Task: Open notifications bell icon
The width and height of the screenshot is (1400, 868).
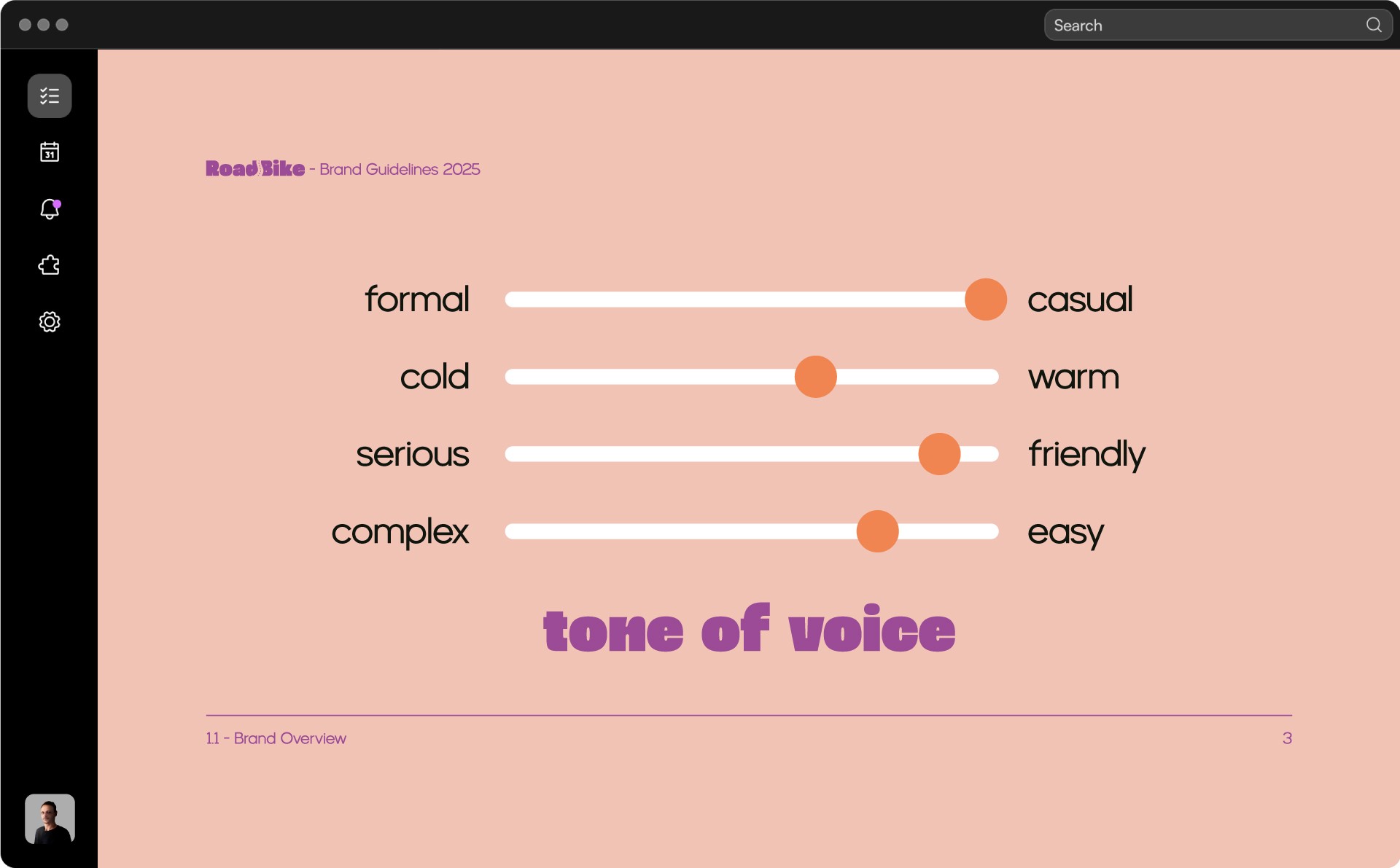Action: [x=50, y=209]
